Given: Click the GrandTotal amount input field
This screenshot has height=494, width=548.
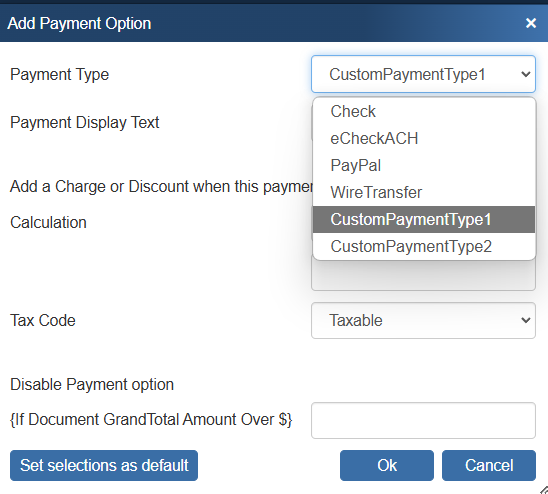Looking at the screenshot, I should coord(423,420).
